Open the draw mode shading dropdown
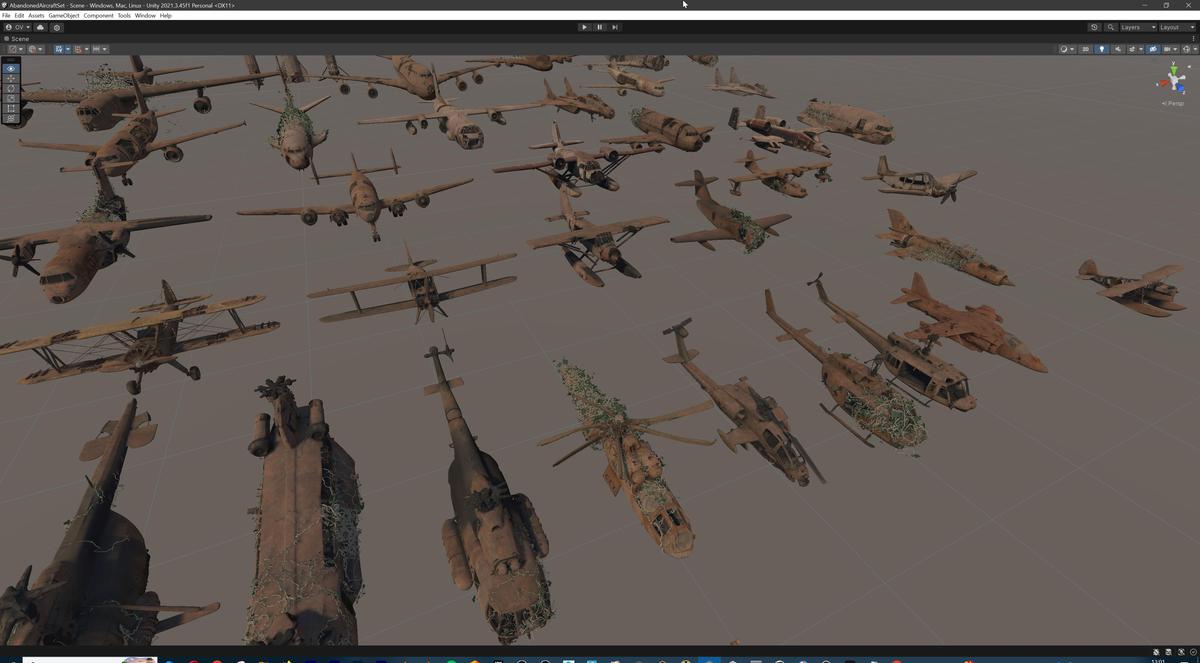Viewport: 1200px width, 663px height. (x=1067, y=49)
